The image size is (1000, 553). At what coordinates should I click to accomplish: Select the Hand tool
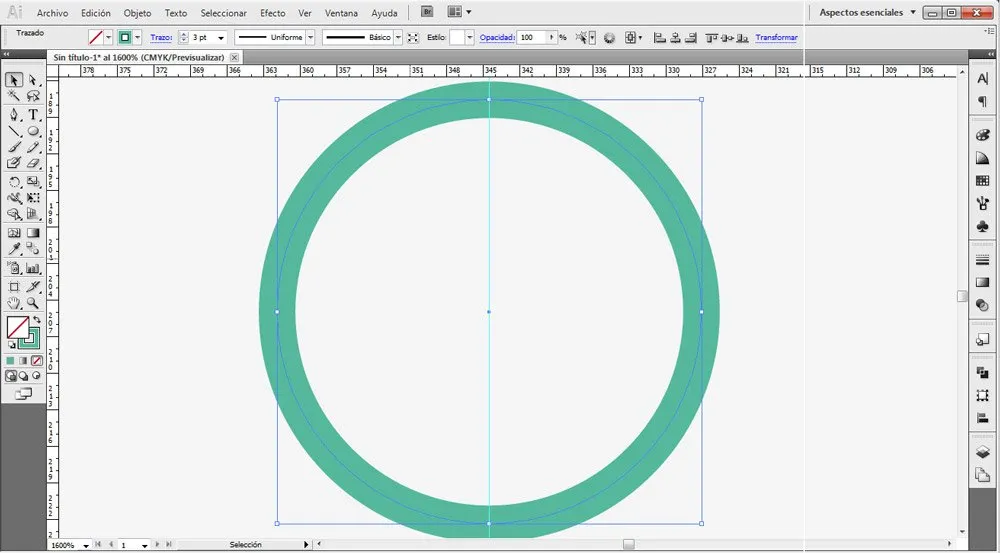(14, 303)
